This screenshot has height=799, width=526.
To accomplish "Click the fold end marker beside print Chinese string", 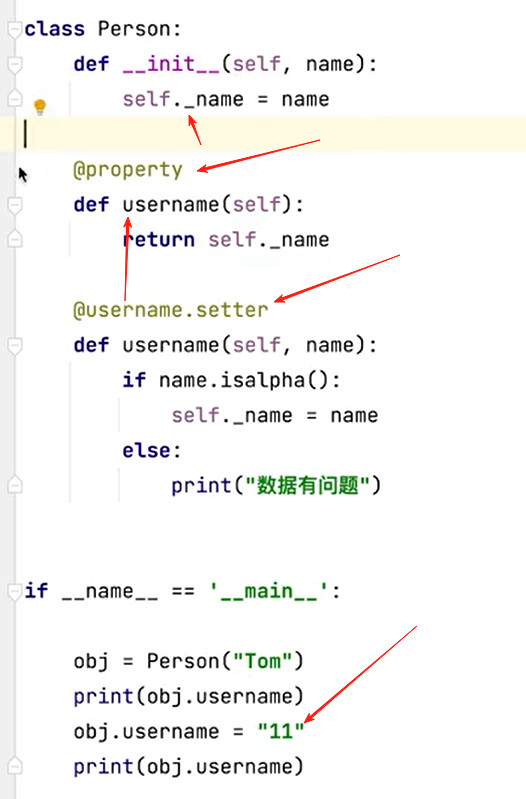I will coord(15,485).
